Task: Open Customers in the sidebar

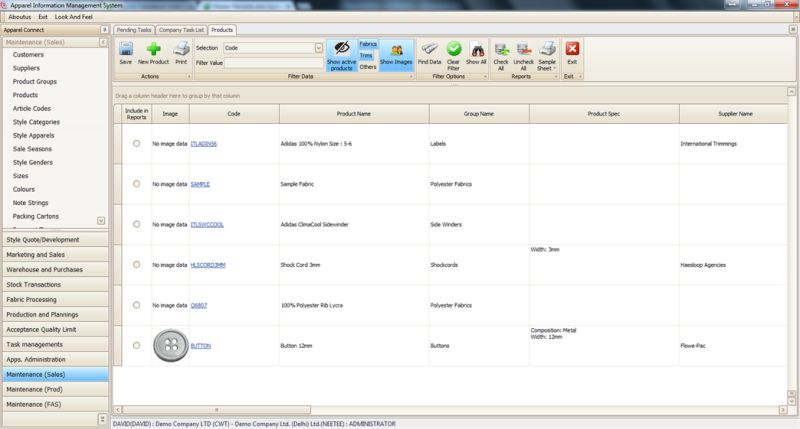Action: (28, 55)
